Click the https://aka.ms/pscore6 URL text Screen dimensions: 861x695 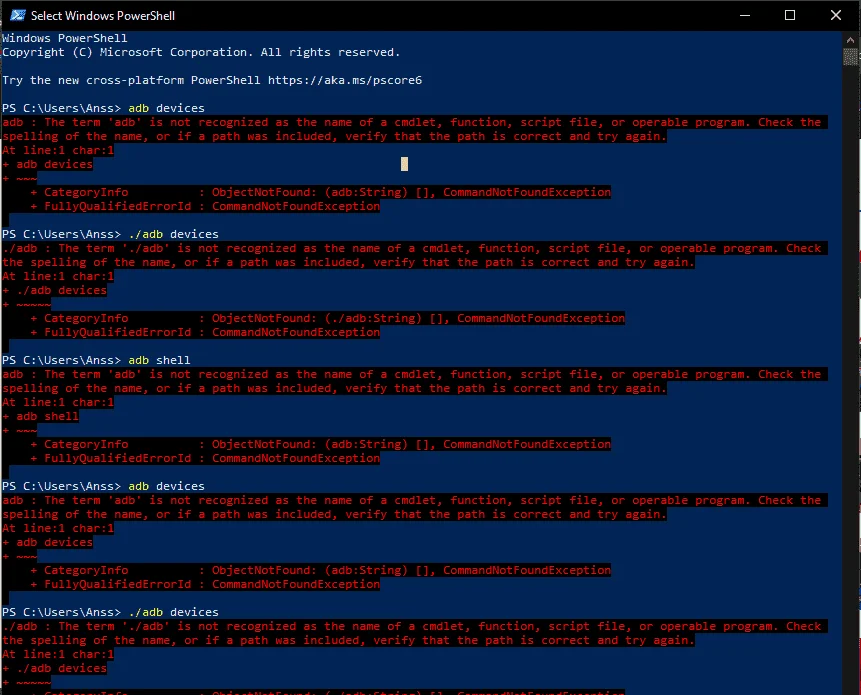[345, 80]
